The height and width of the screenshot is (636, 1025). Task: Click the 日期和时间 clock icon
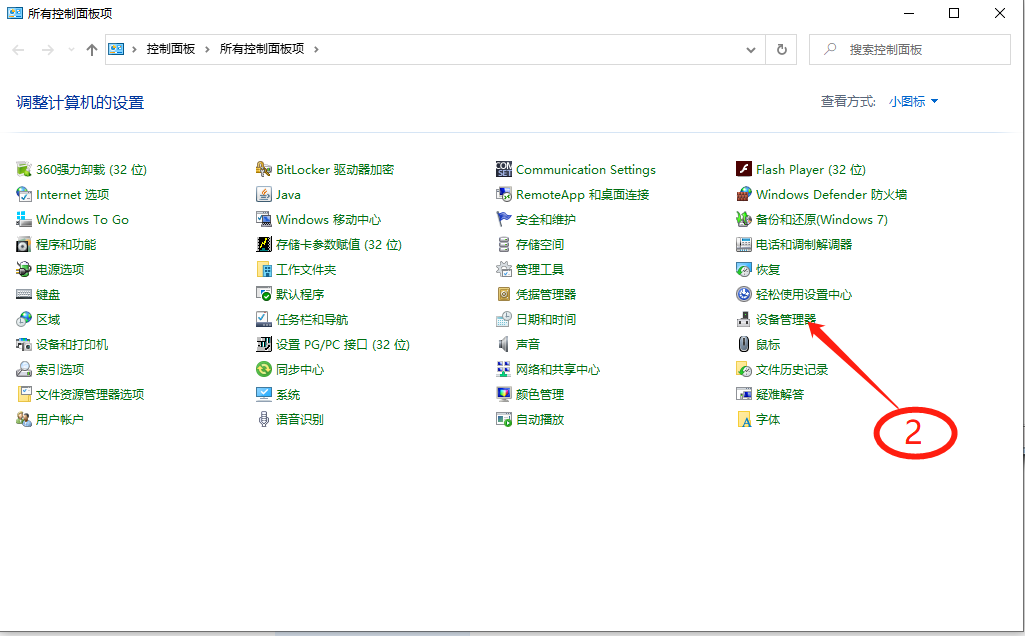[504, 320]
